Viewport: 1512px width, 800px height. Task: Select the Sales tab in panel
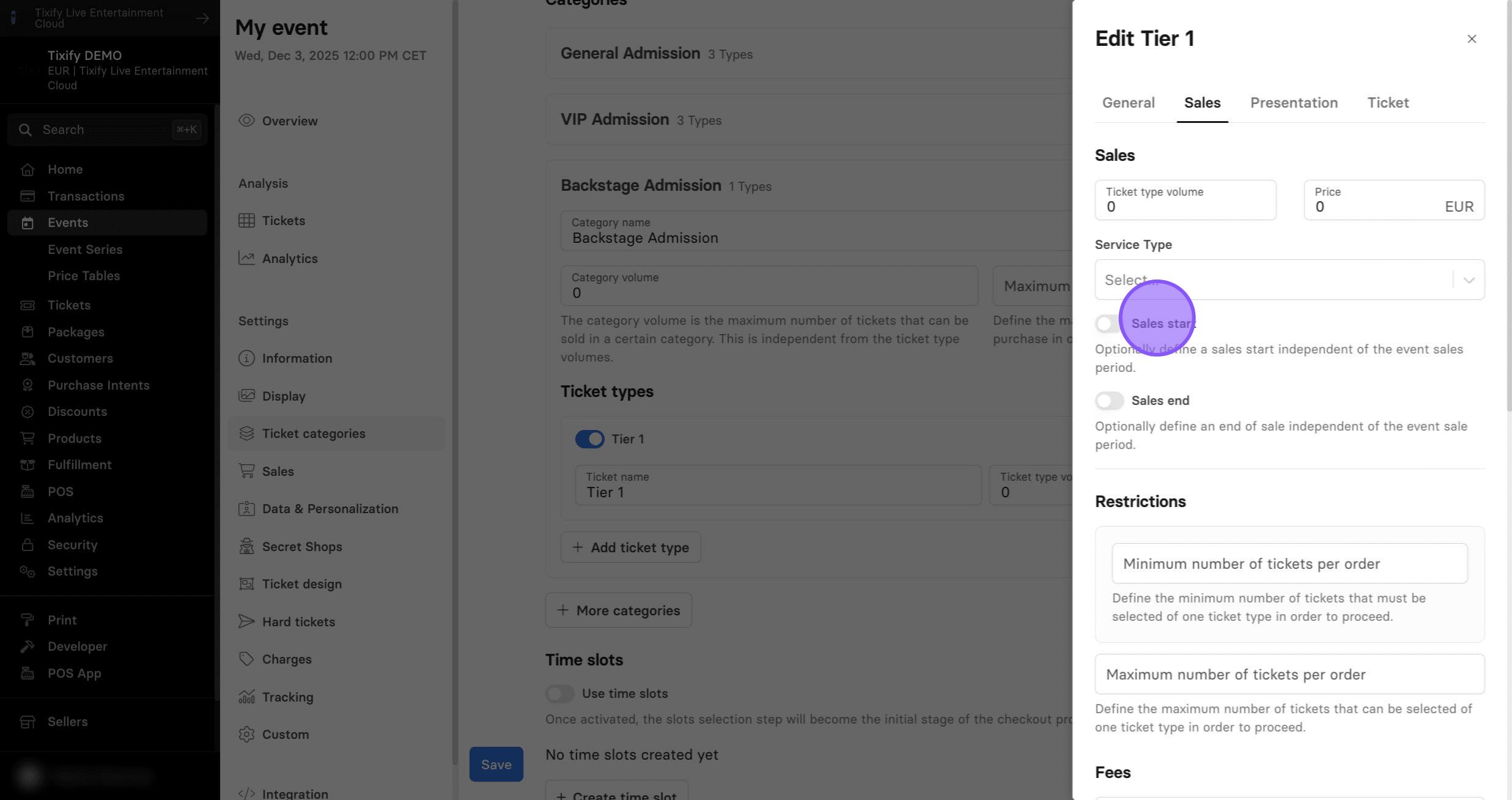1202,103
